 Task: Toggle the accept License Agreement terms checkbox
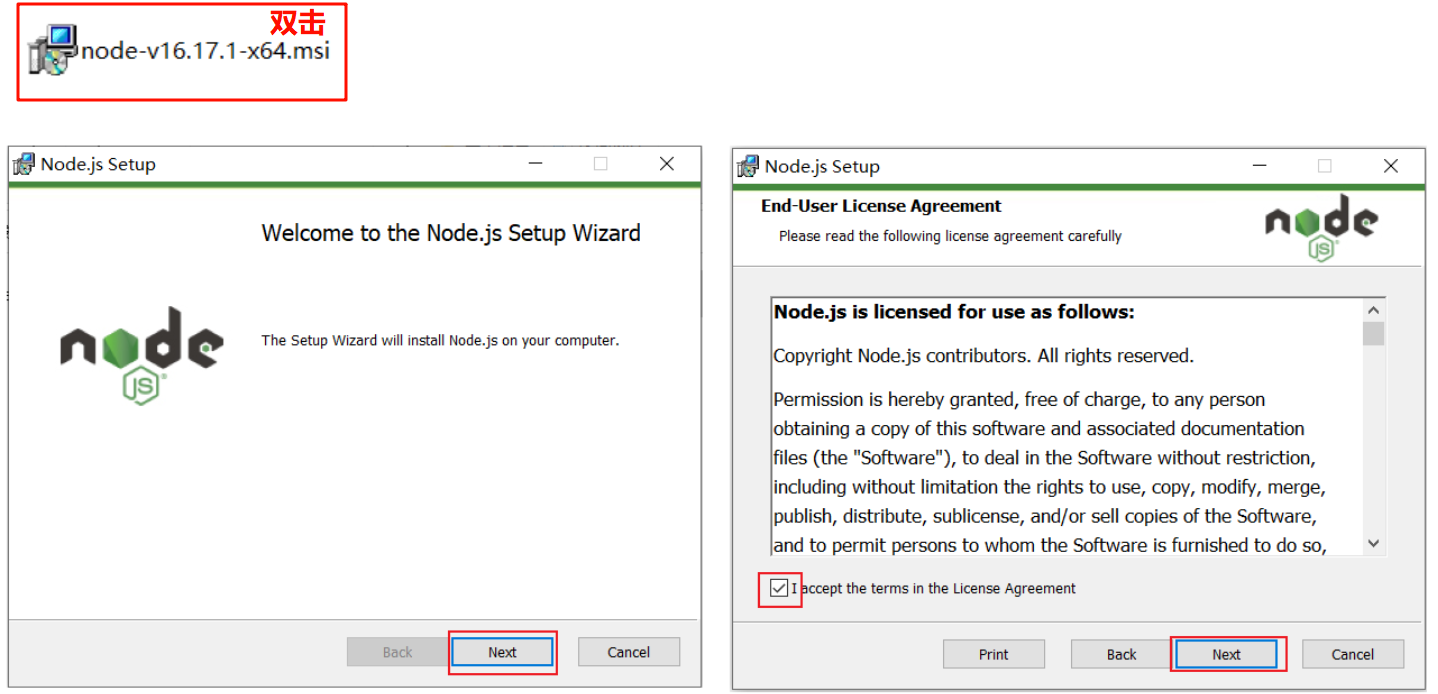[x=779, y=588]
